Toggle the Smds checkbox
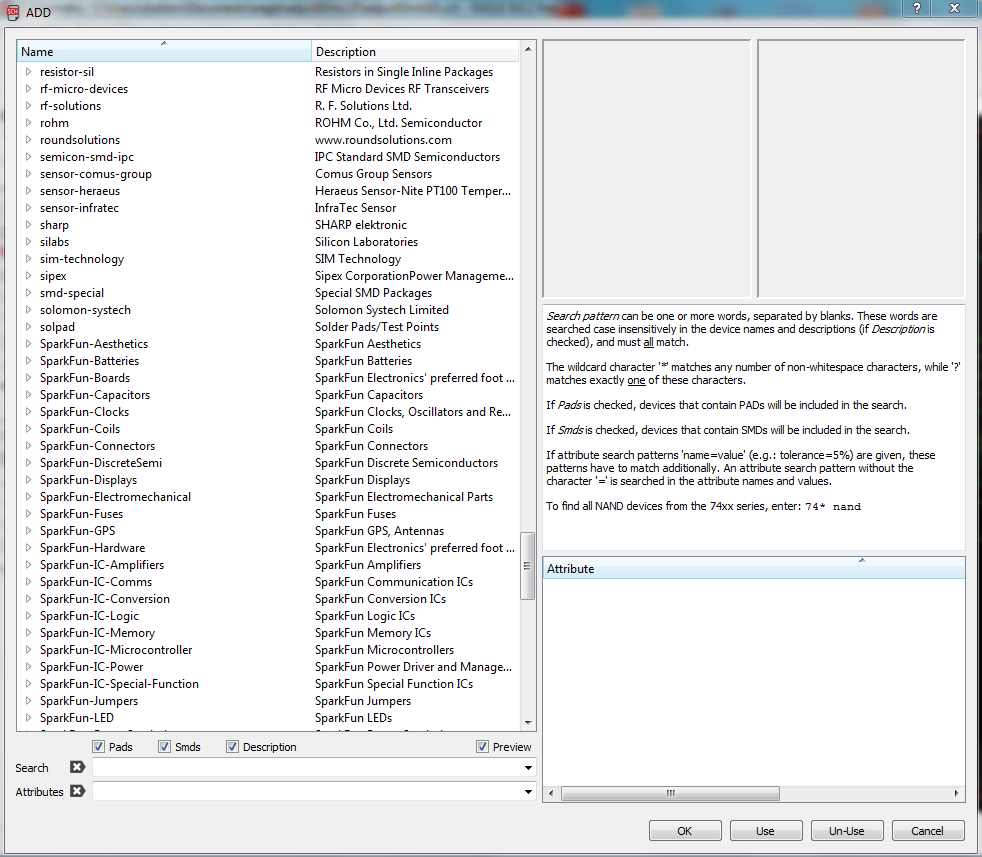 click(x=165, y=747)
